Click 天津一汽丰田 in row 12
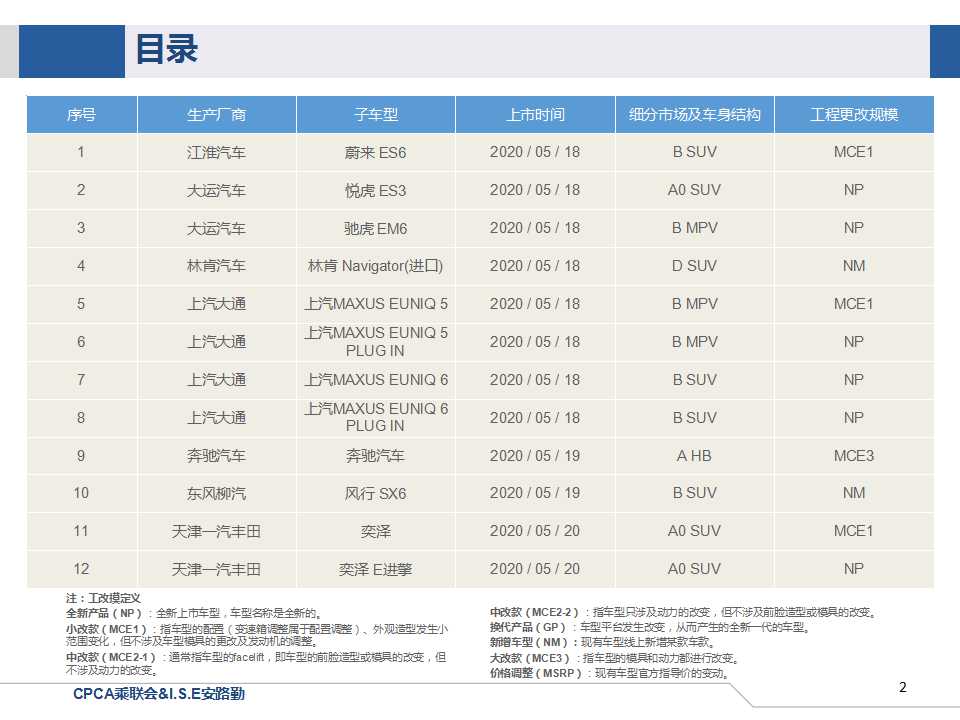The height and width of the screenshot is (720, 960). click(x=216, y=569)
